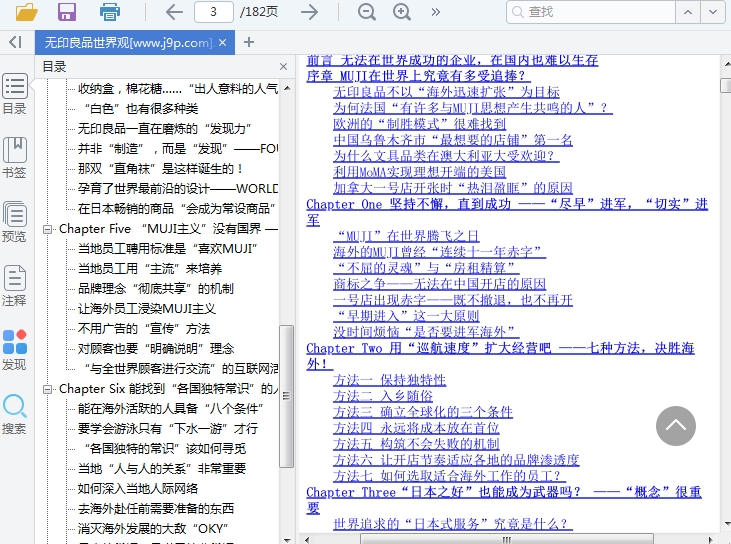Open the 发现 discover sidebar panel

[15, 350]
